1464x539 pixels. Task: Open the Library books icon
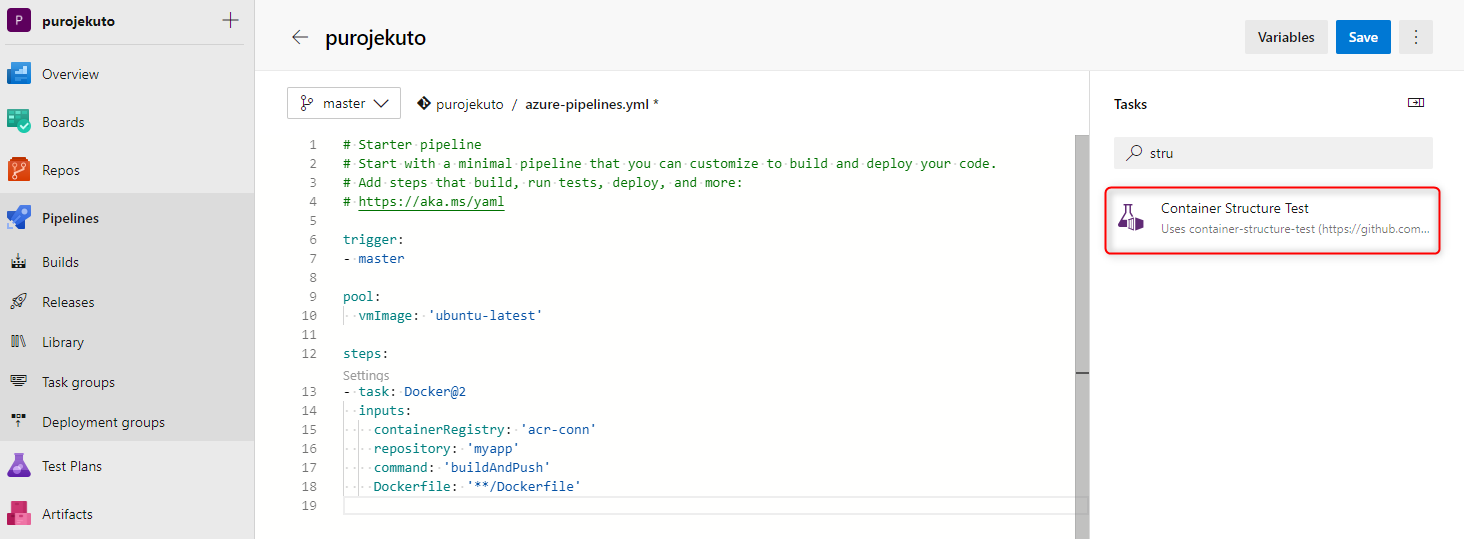[x=19, y=342]
